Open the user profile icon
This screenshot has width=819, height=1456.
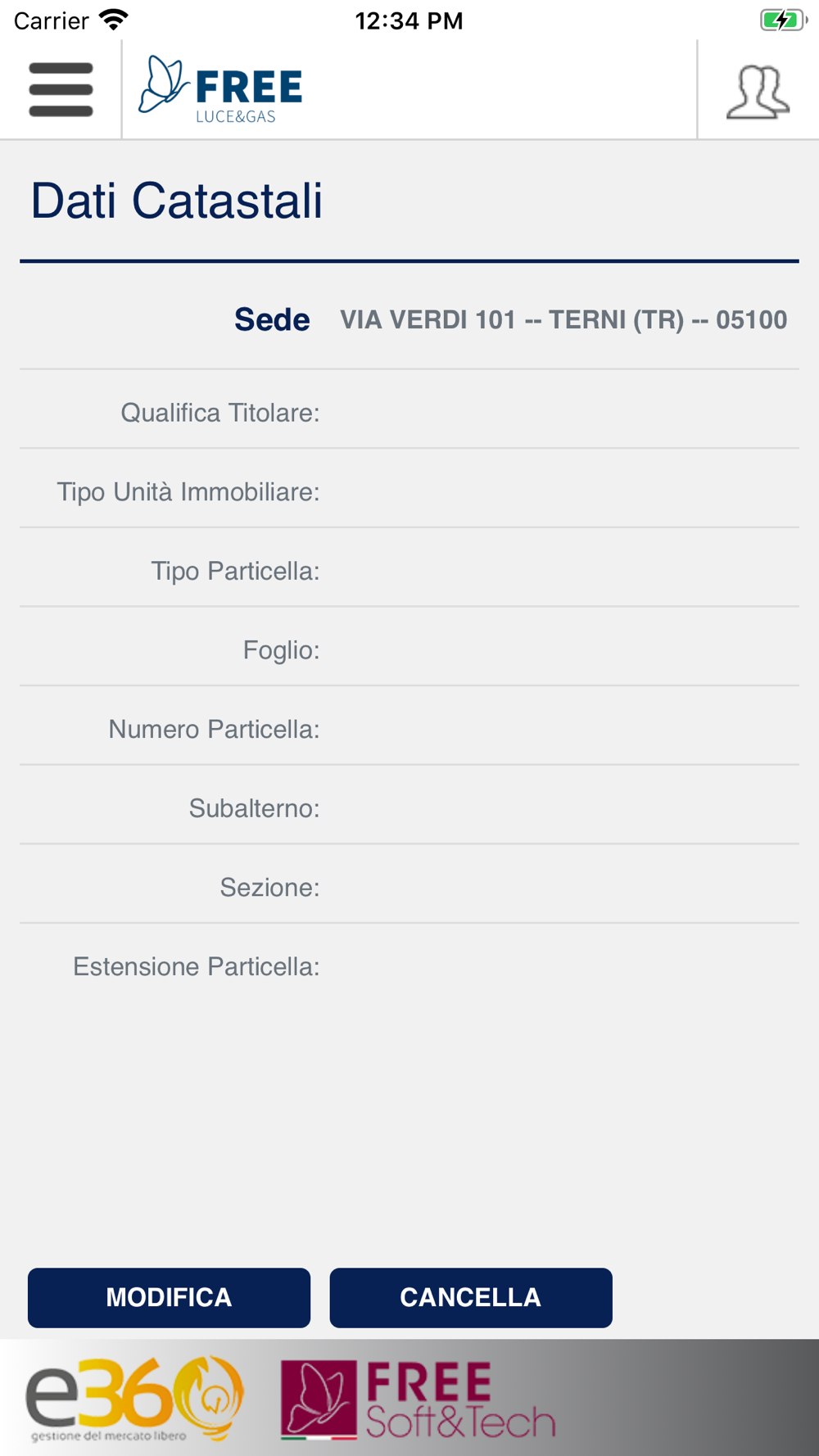coord(758,92)
